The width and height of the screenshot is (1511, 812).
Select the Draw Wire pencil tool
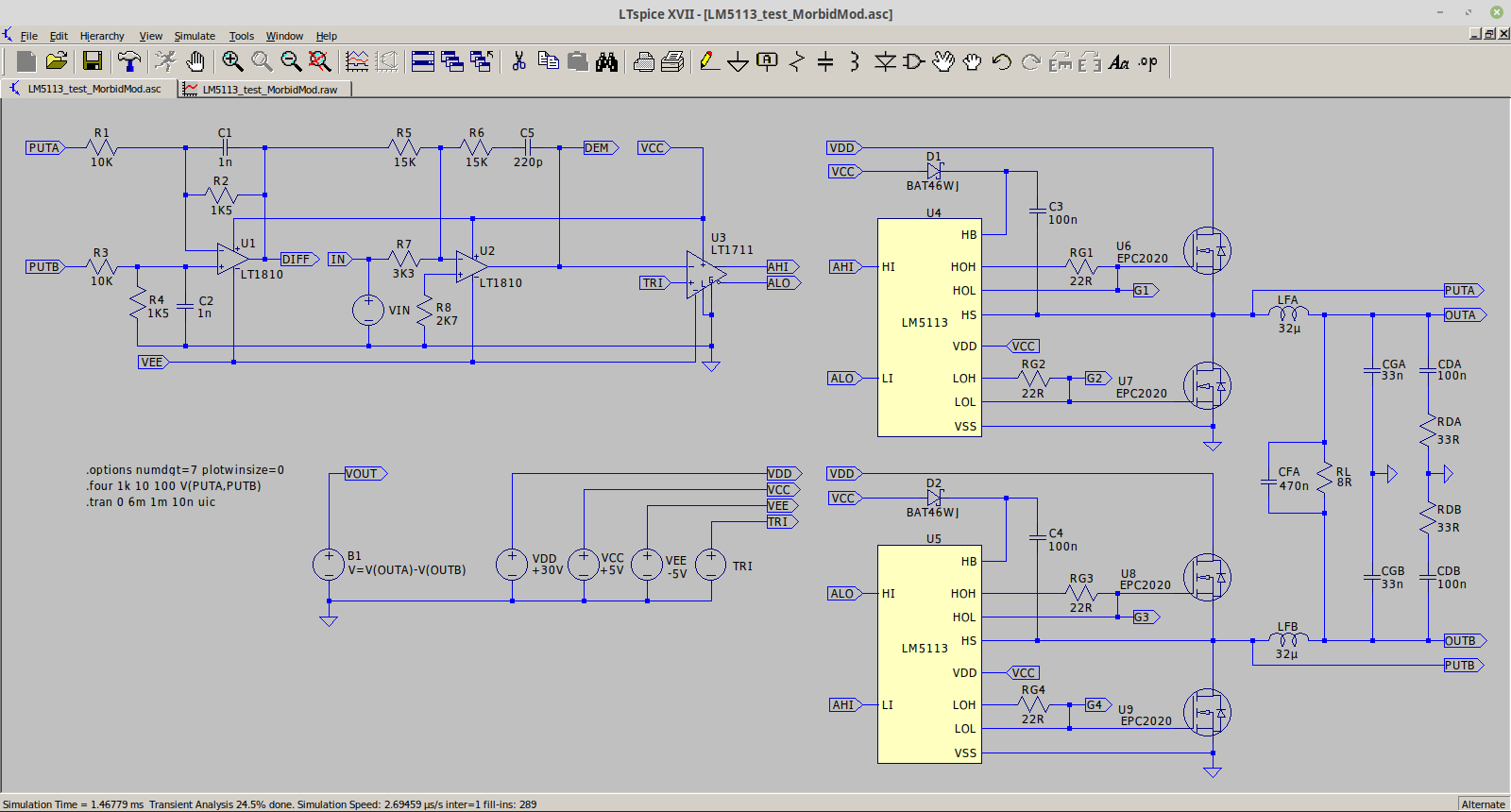click(709, 61)
